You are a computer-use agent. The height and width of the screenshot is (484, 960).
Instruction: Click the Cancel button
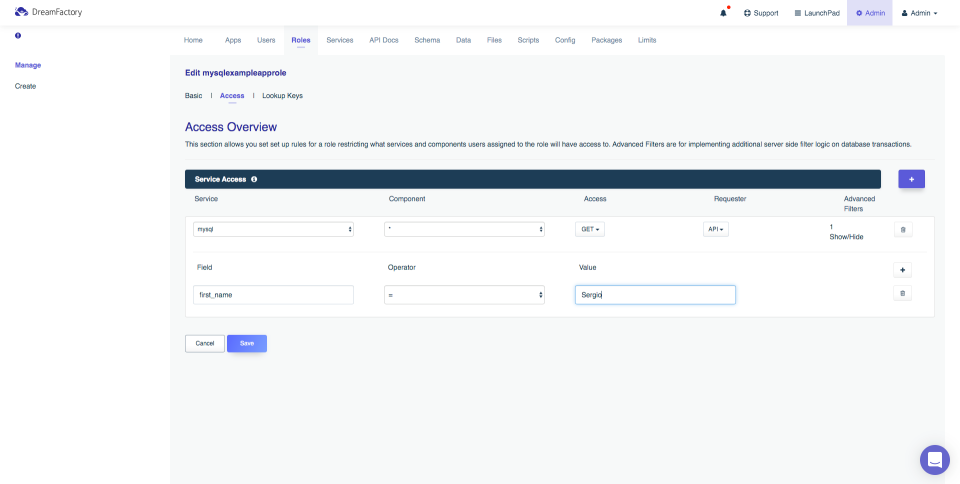click(x=205, y=343)
